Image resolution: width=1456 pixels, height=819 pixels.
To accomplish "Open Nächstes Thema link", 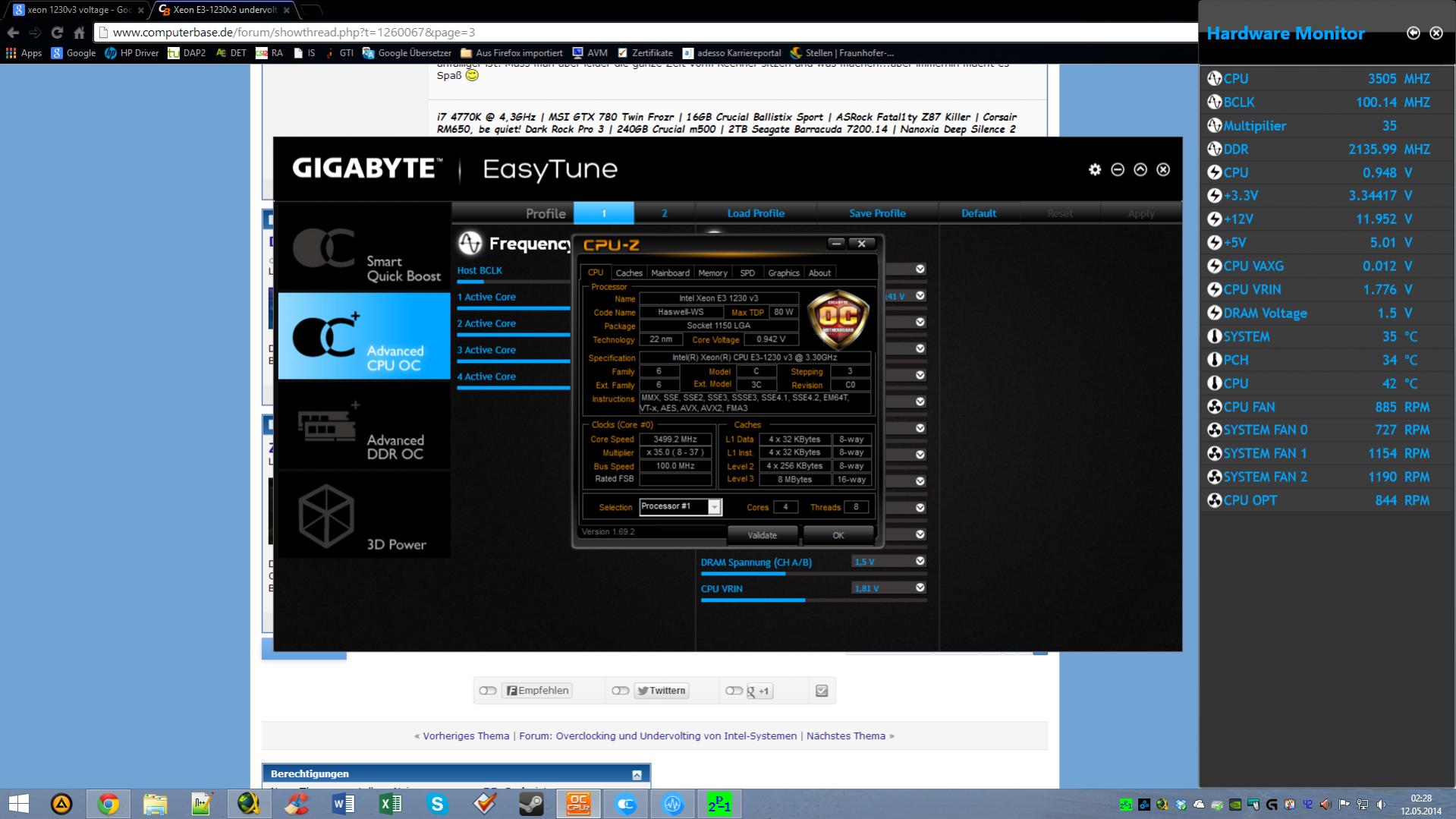I will tap(846, 736).
